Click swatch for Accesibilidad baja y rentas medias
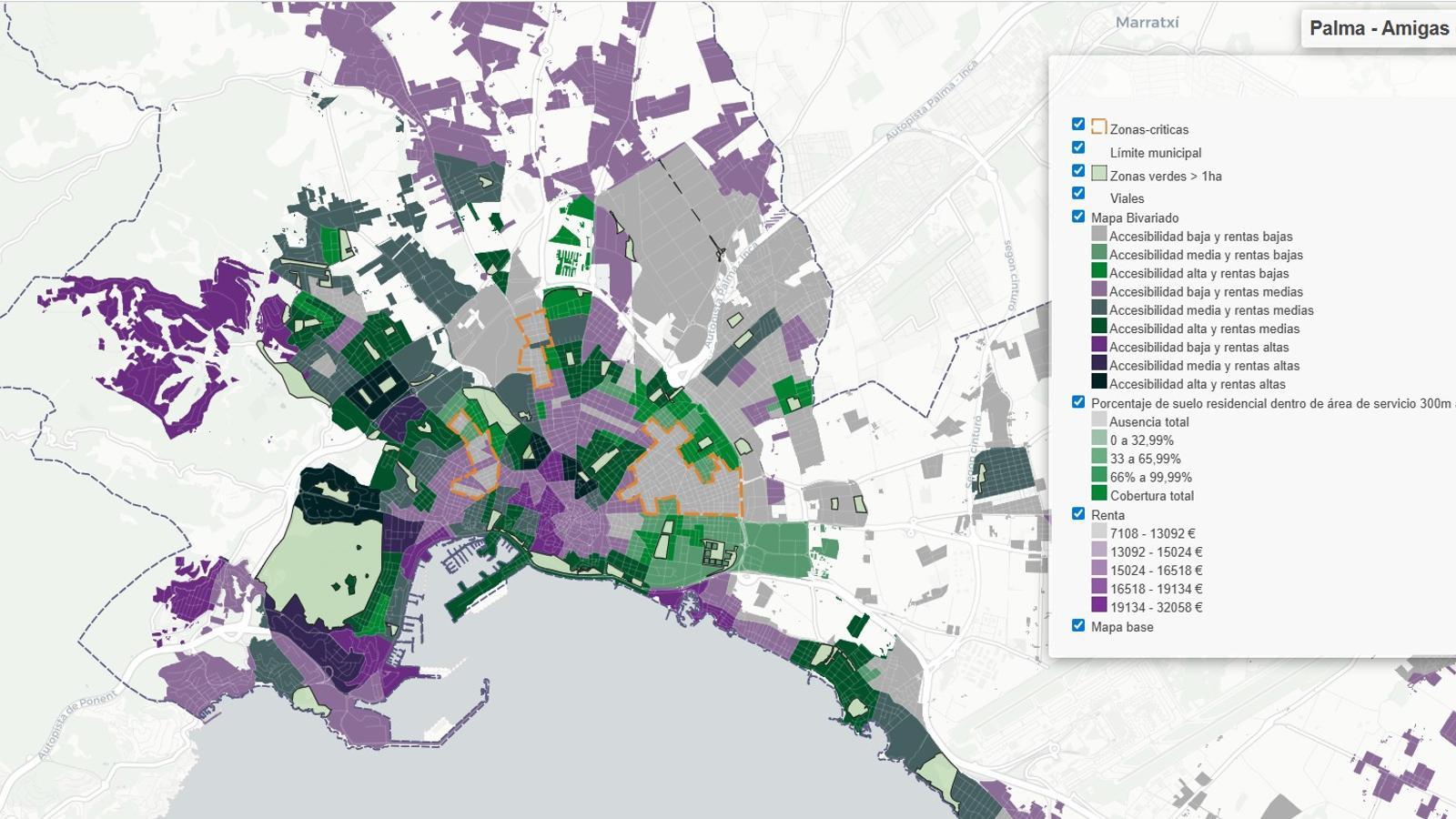1456x819 pixels. coord(1099,290)
